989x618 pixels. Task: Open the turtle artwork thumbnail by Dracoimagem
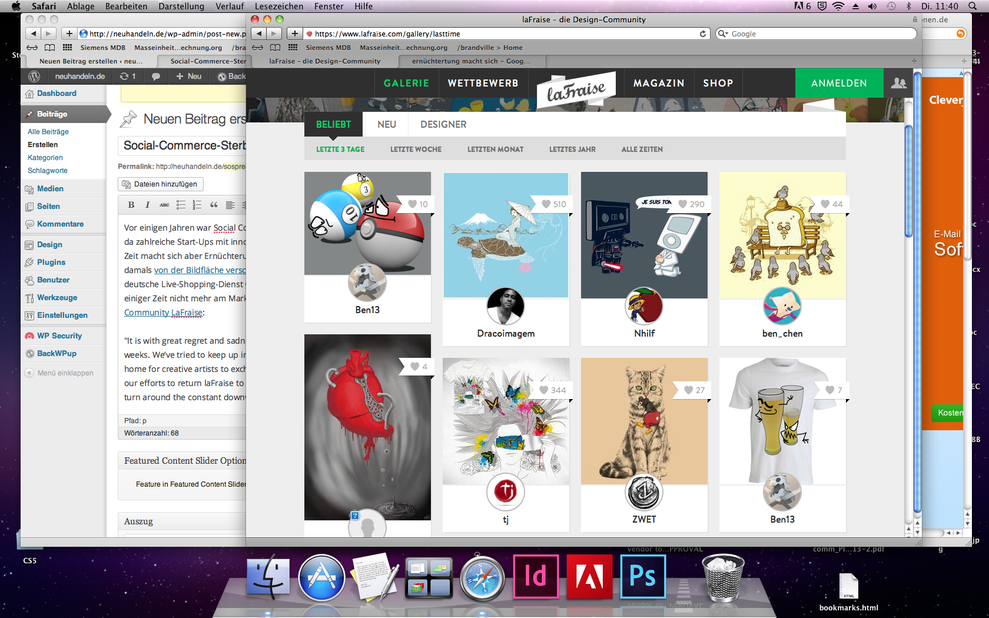506,235
